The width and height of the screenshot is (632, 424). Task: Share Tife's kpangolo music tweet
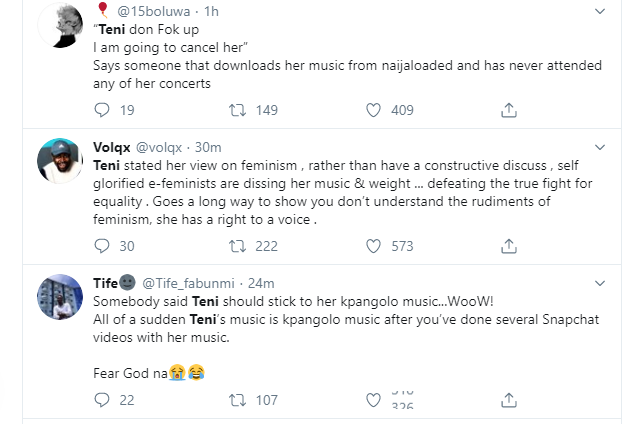coord(508,400)
